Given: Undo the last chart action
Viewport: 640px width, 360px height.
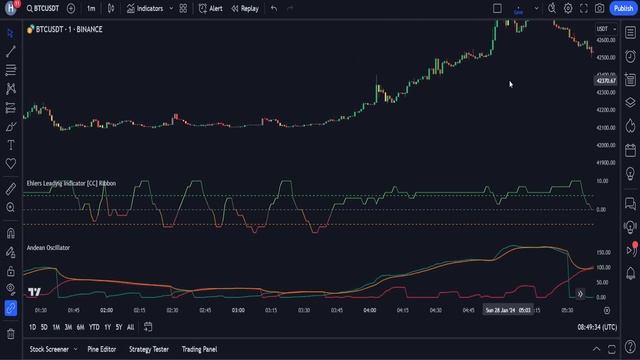Looking at the screenshot, I should [274, 9].
